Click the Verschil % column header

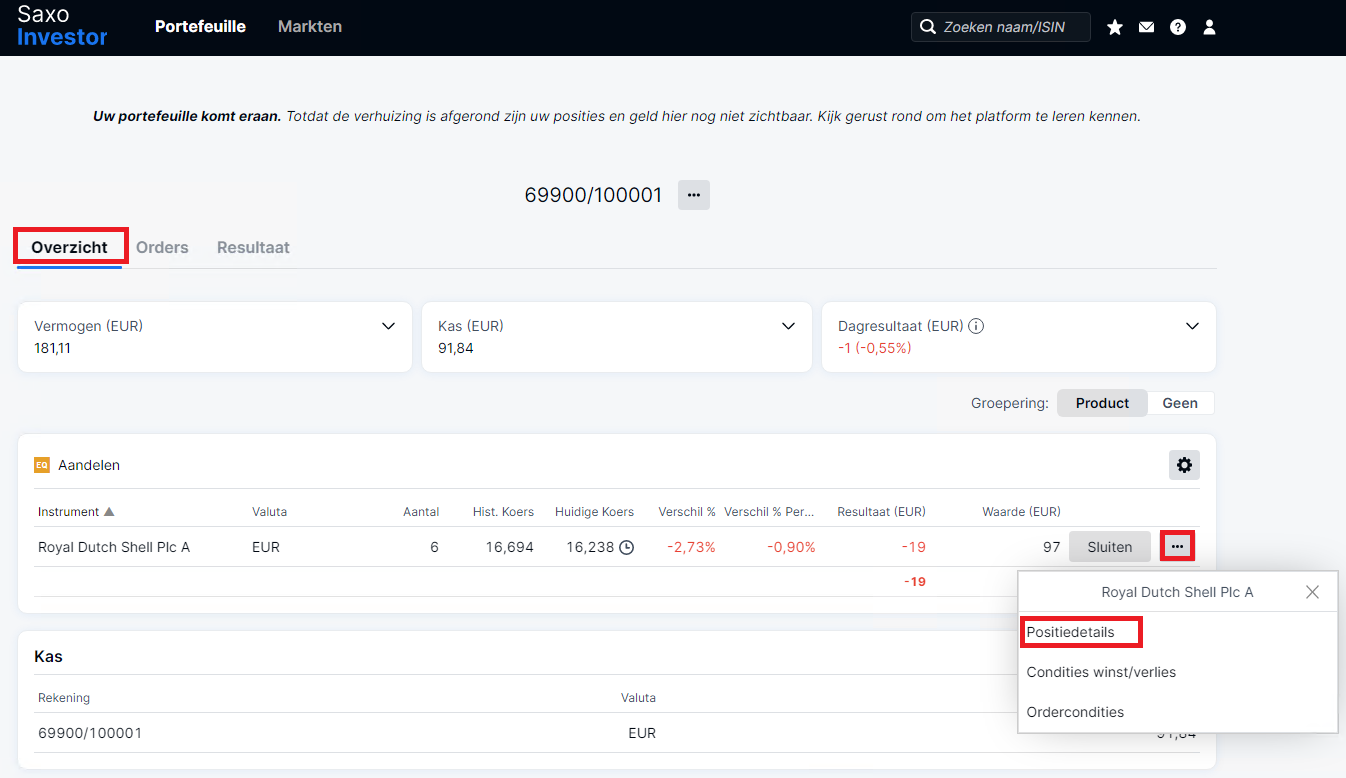(x=687, y=511)
